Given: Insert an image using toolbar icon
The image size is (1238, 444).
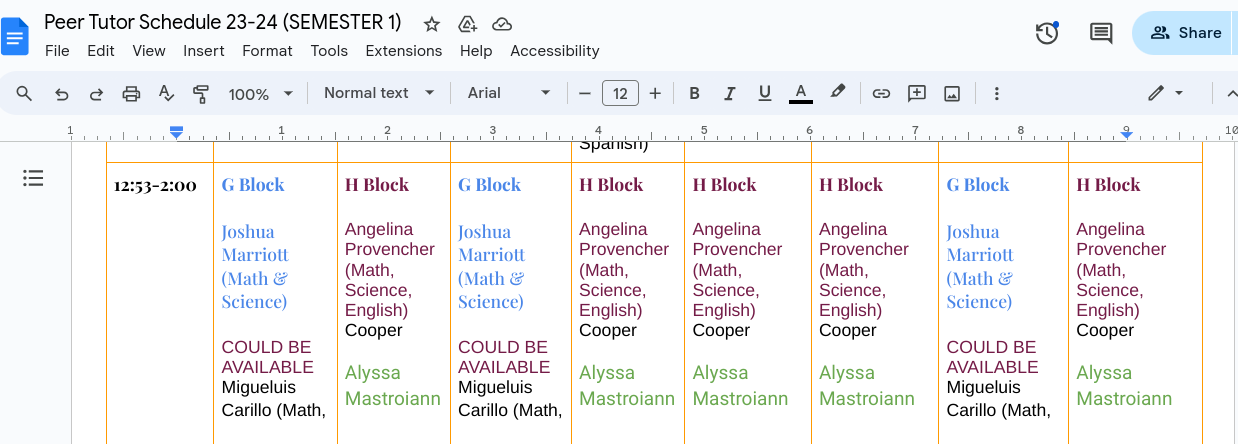Looking at the screenshot, I should point(952,94).
